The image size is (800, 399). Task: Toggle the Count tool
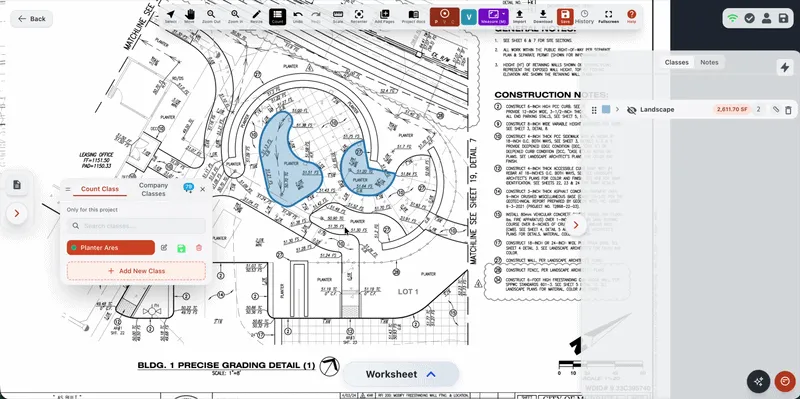(278, 17)
